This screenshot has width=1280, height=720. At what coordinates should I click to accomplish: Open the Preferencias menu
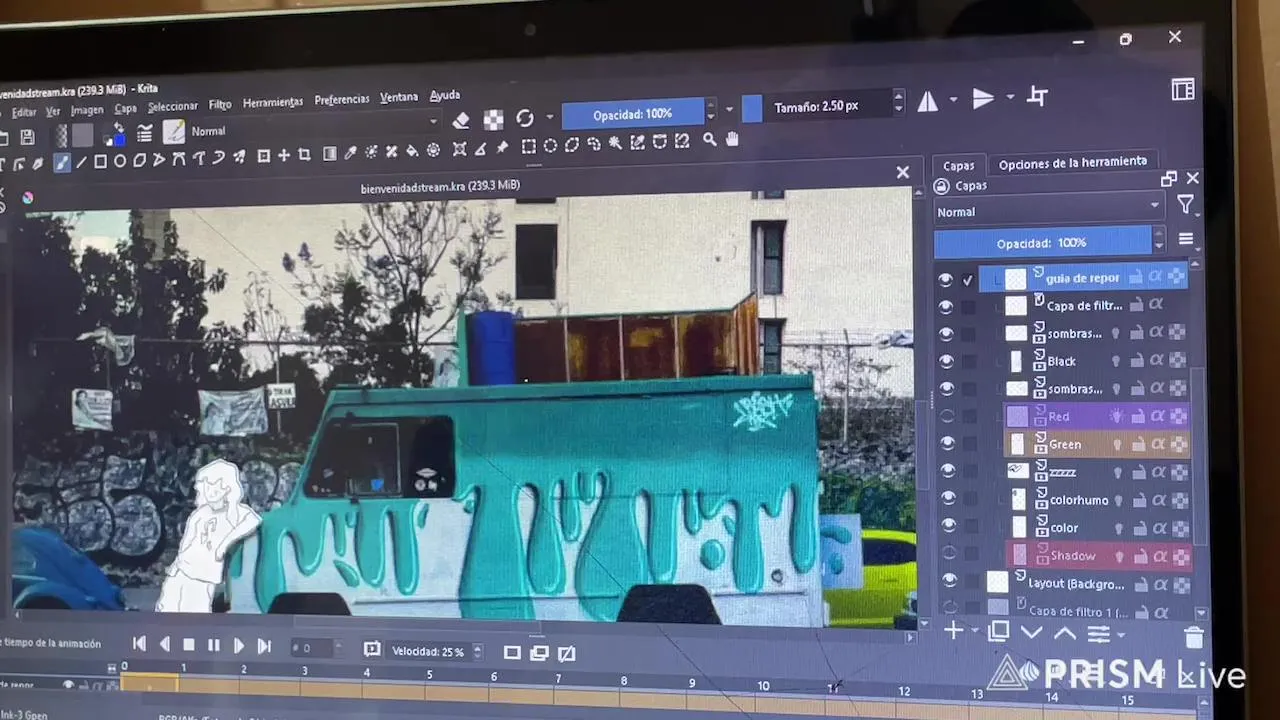342,100
